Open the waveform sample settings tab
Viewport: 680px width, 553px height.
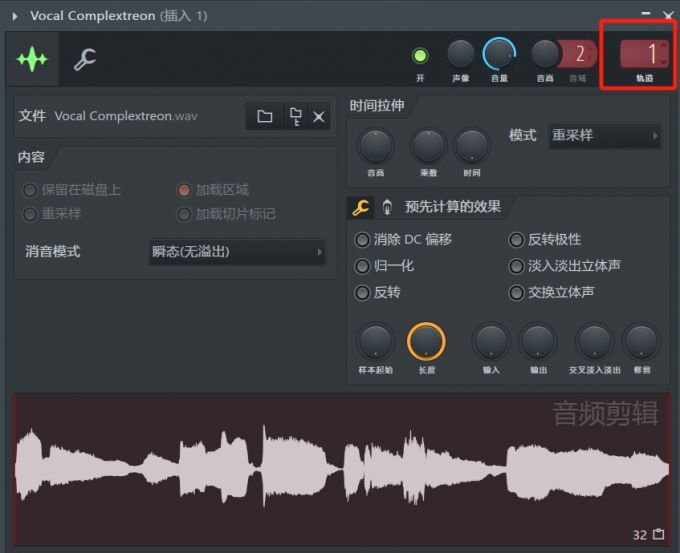32,59
